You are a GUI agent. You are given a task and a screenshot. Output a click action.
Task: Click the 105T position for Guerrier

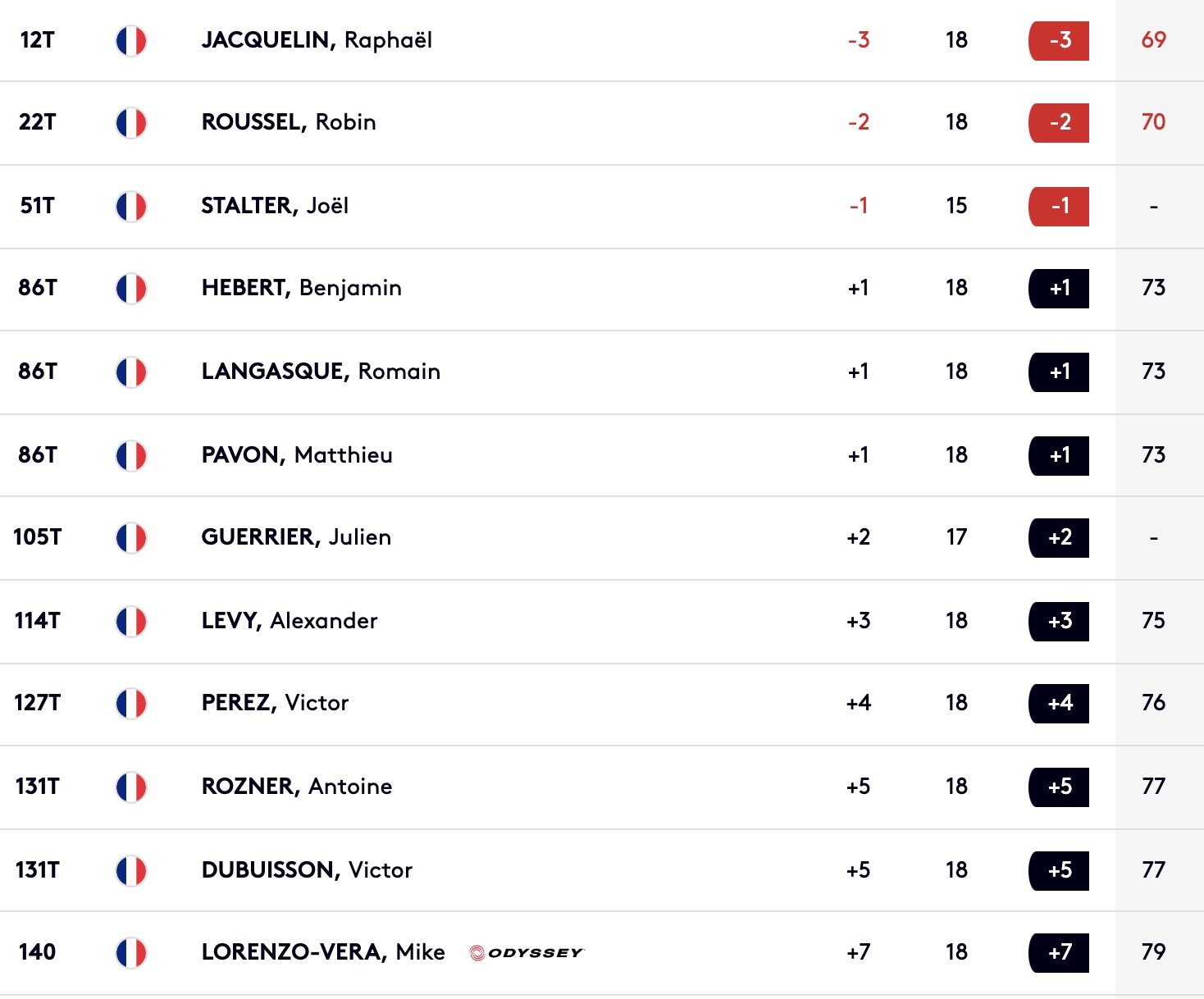click(x=38, y=537)
